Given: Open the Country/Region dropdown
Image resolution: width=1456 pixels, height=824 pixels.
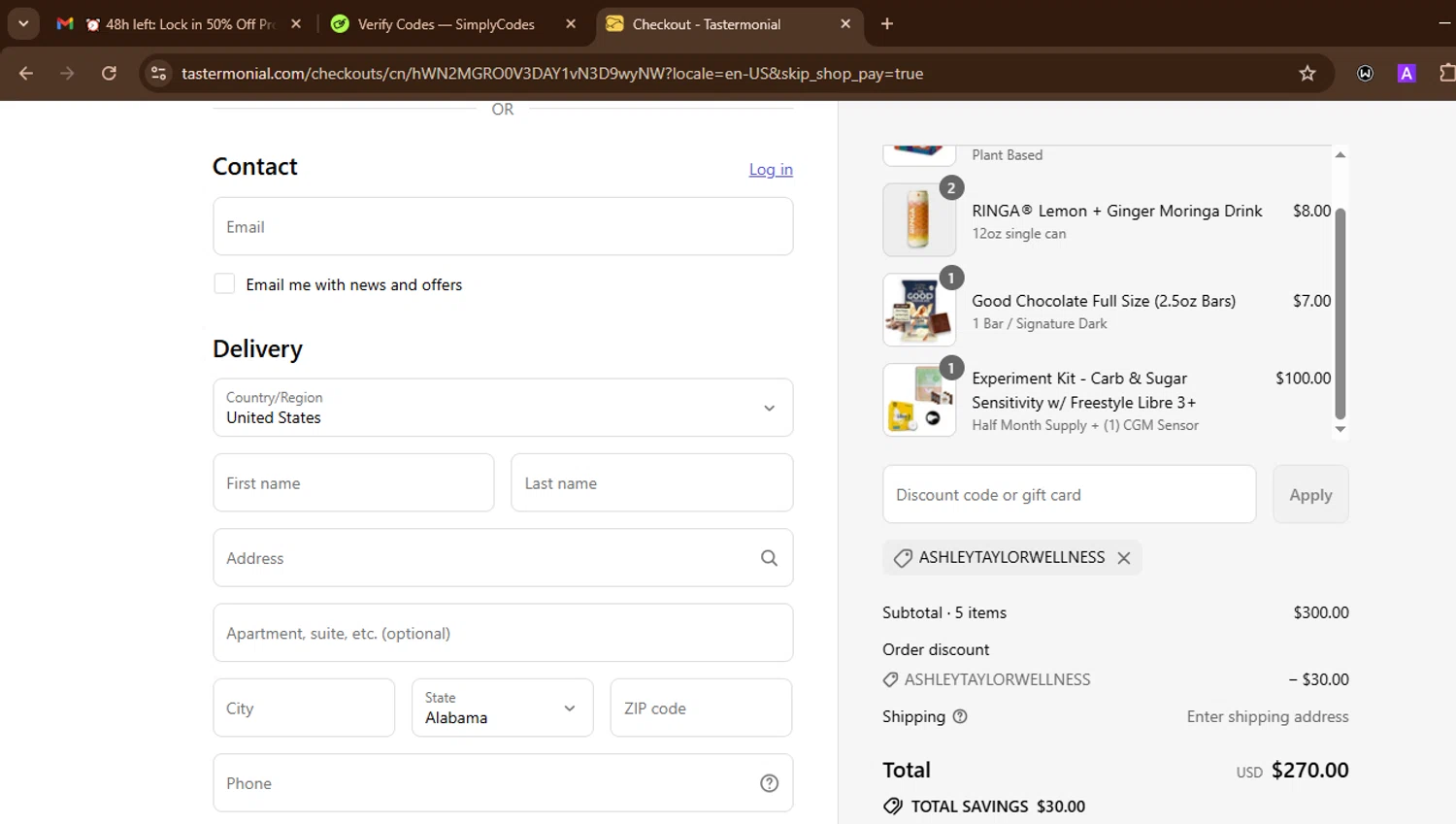Looking at the screenshot, I should pyautogui.click(x=503, y=408).
